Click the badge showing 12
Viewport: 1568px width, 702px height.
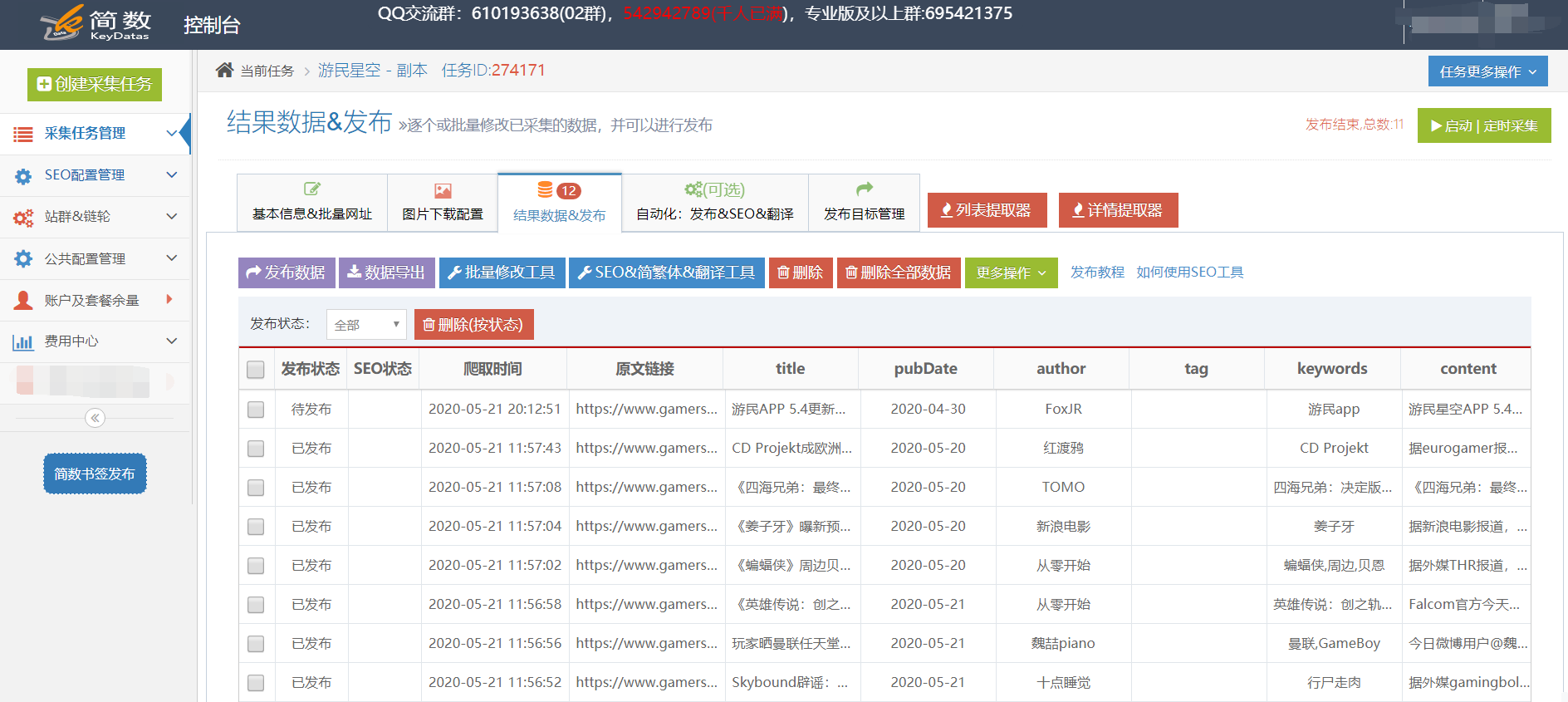click(569, 191)
